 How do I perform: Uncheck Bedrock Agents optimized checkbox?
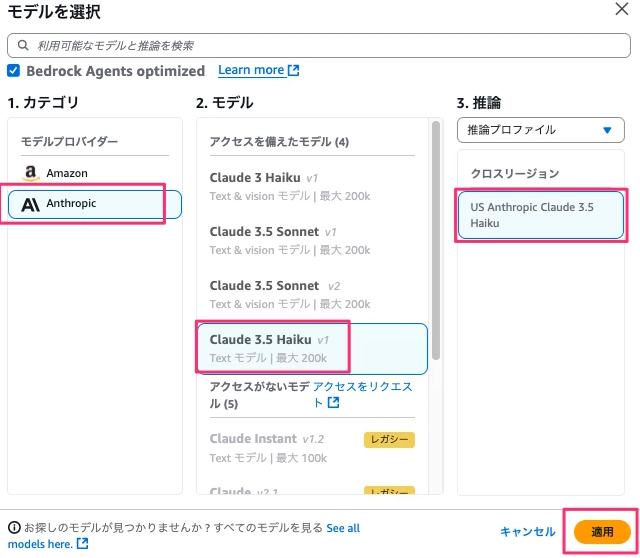(x=13, y=71)
